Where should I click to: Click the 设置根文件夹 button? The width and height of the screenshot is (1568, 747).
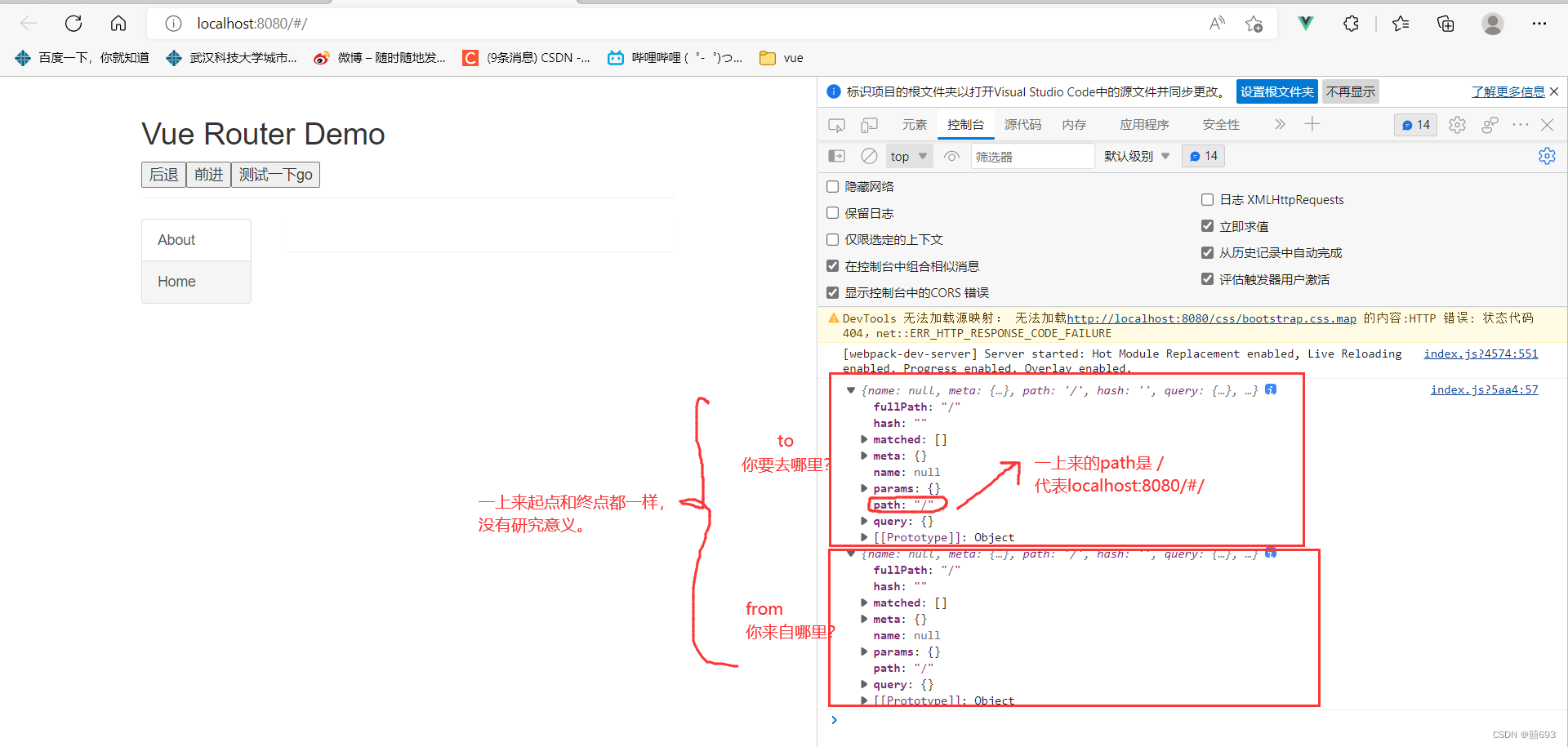coord(1276,91)
